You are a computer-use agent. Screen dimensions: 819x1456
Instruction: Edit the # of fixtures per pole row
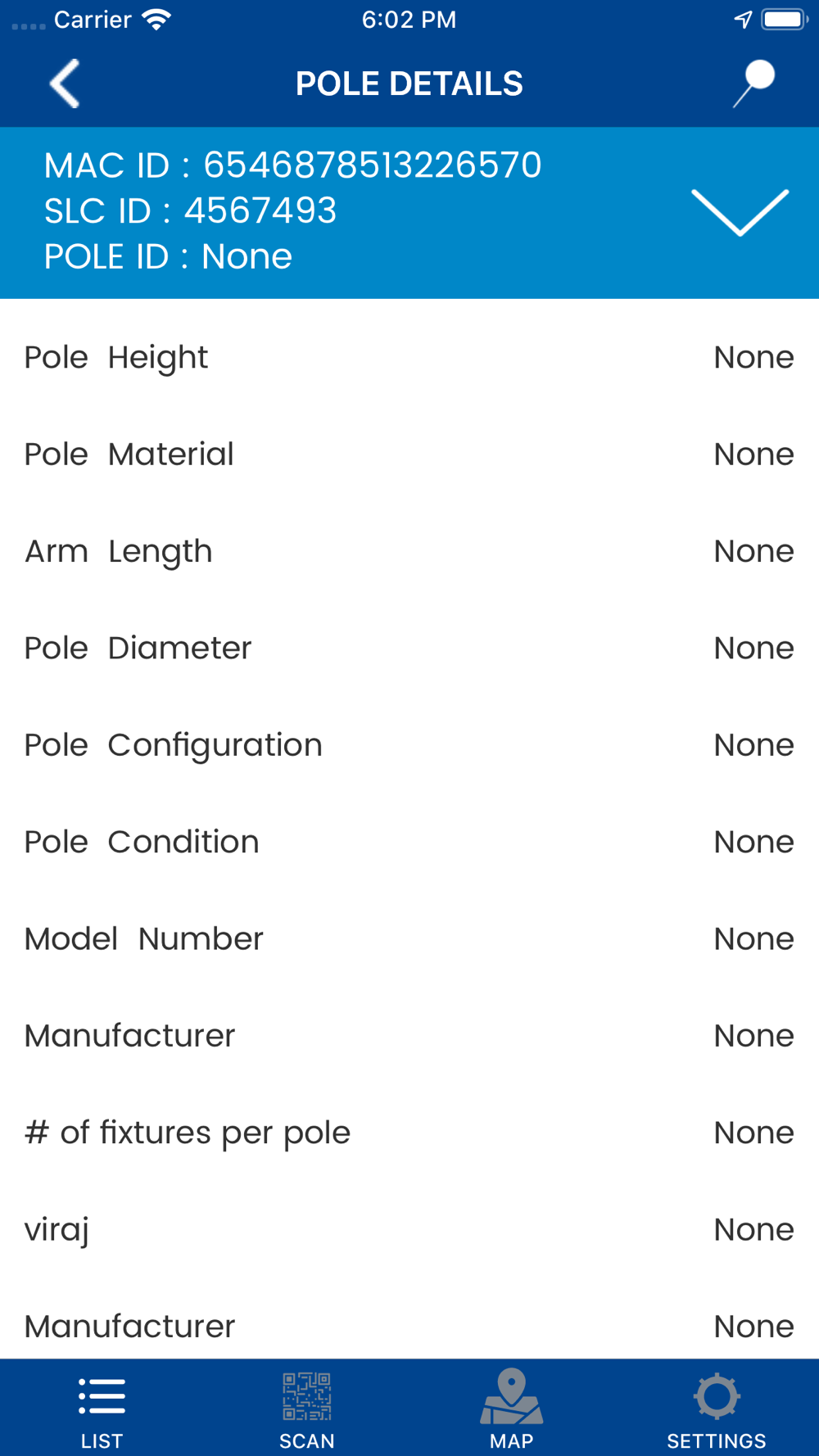[x=409, y=1133]
